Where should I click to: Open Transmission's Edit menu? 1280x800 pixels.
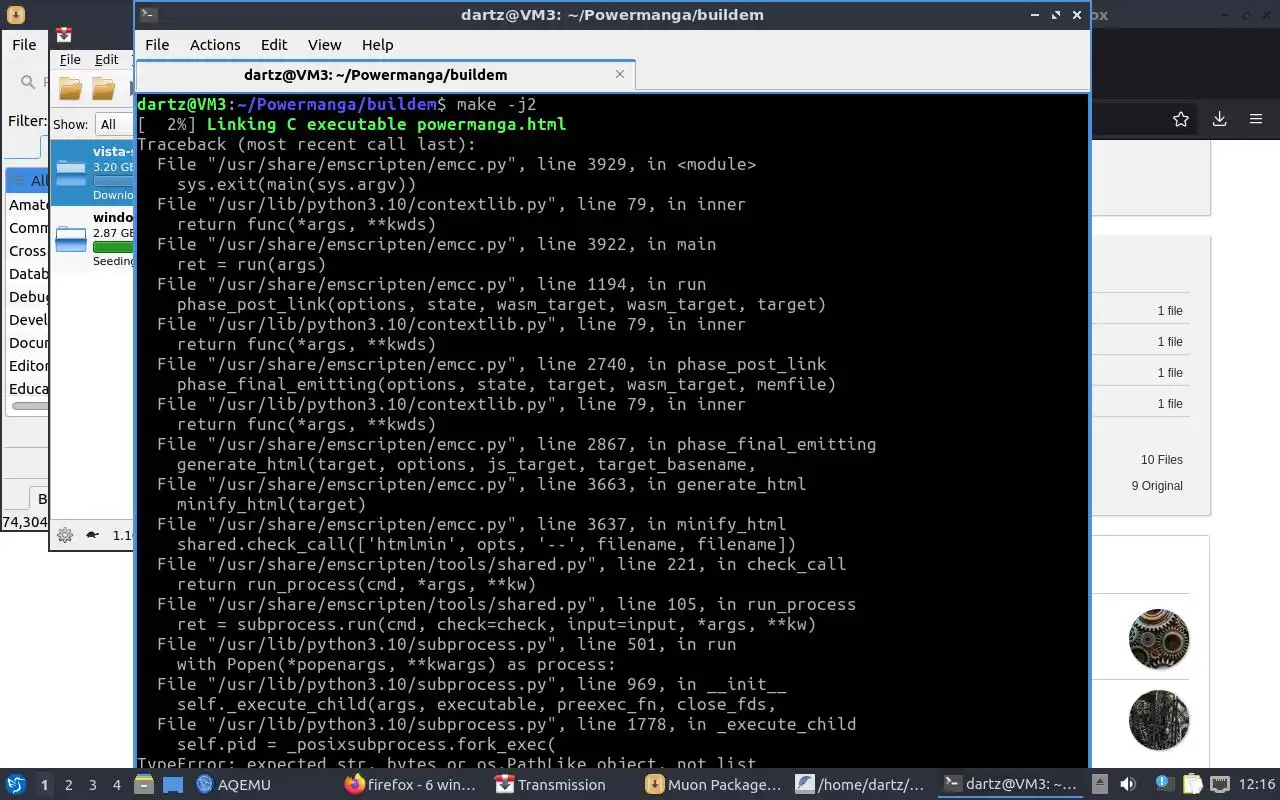pos(106,60)
